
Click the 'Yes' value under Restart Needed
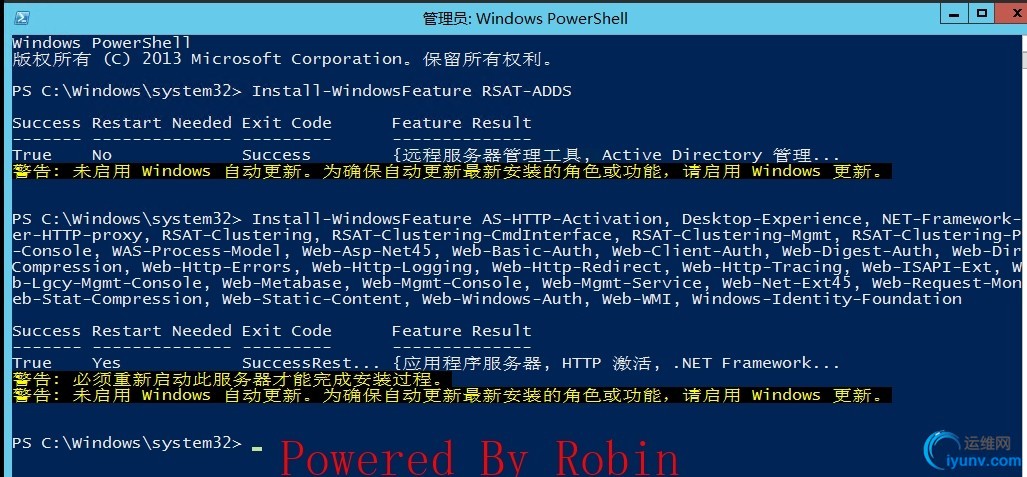(106, 363)
